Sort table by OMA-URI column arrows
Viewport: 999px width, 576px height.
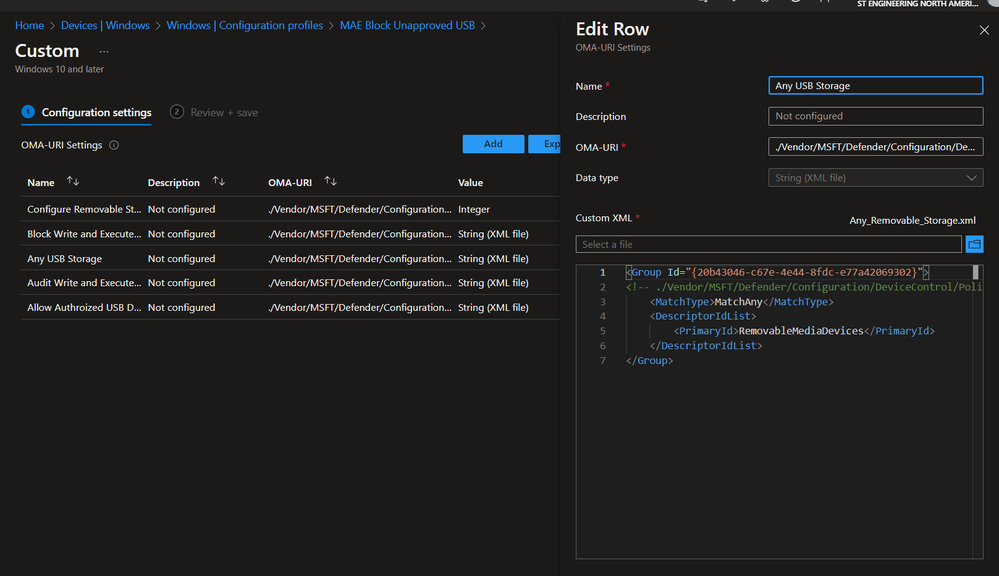[x=330, y=182]
